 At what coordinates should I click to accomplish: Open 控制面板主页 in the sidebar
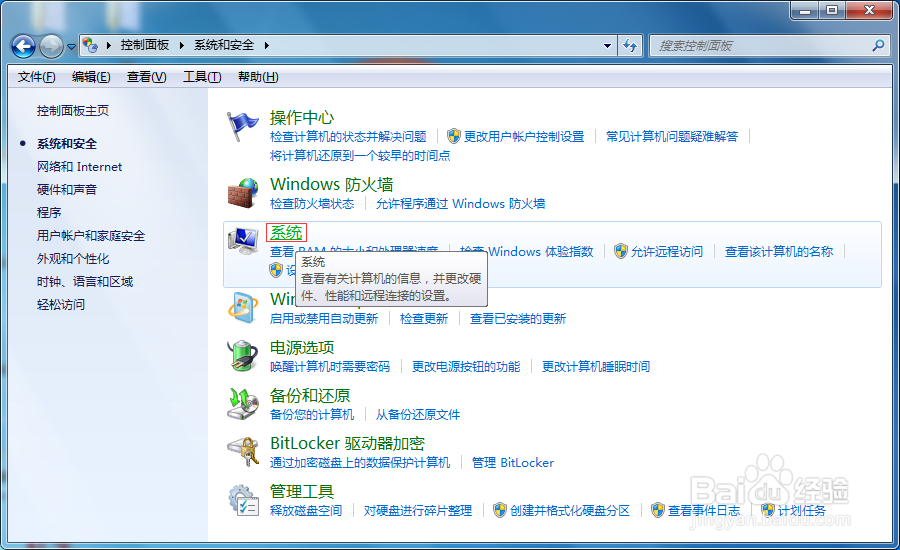click(x=73, y=111)
